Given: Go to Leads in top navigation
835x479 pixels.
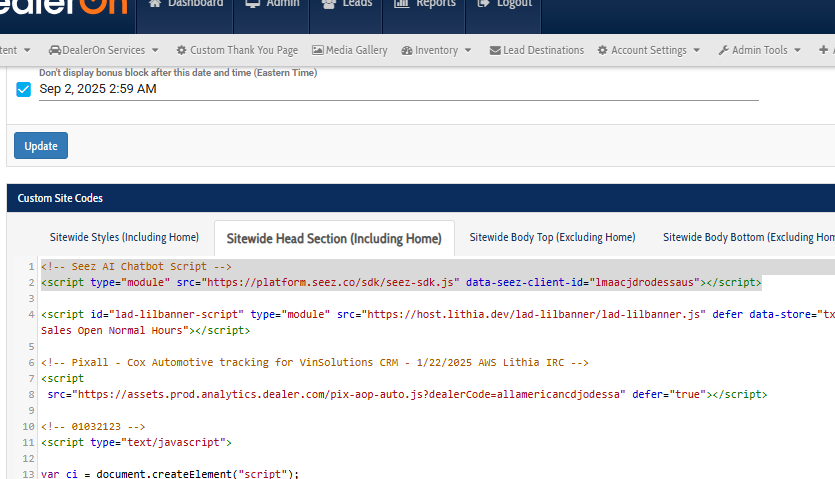Looking at the screenshot, I should click(x=346, y=16).
